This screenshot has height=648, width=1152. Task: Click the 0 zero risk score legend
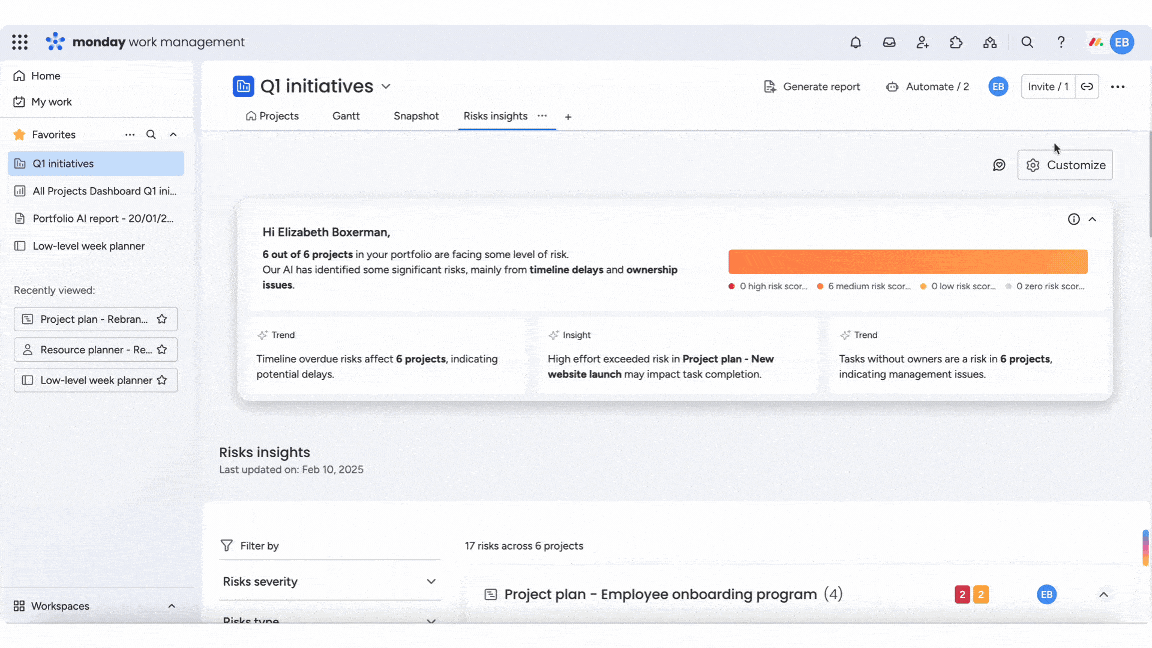[x=1045, y=287]
